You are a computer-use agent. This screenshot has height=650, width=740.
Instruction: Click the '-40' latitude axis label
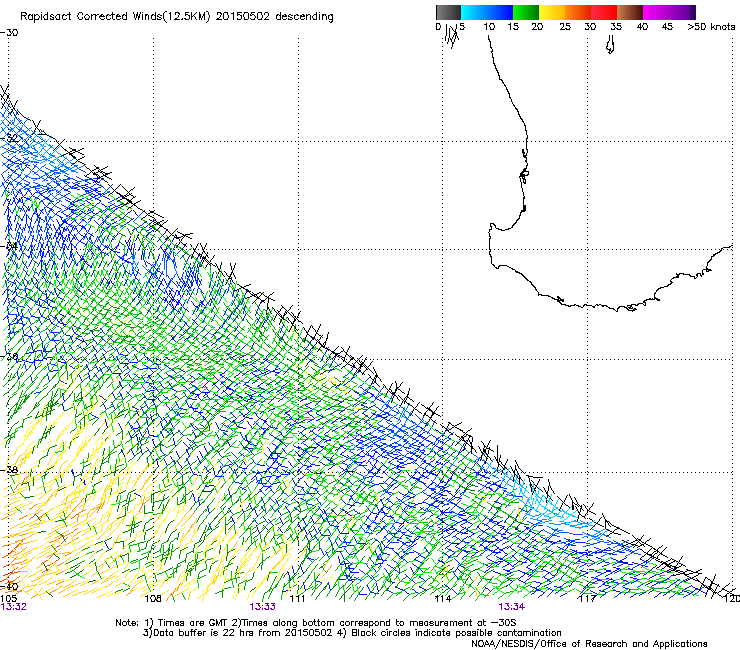click(9, 586)
